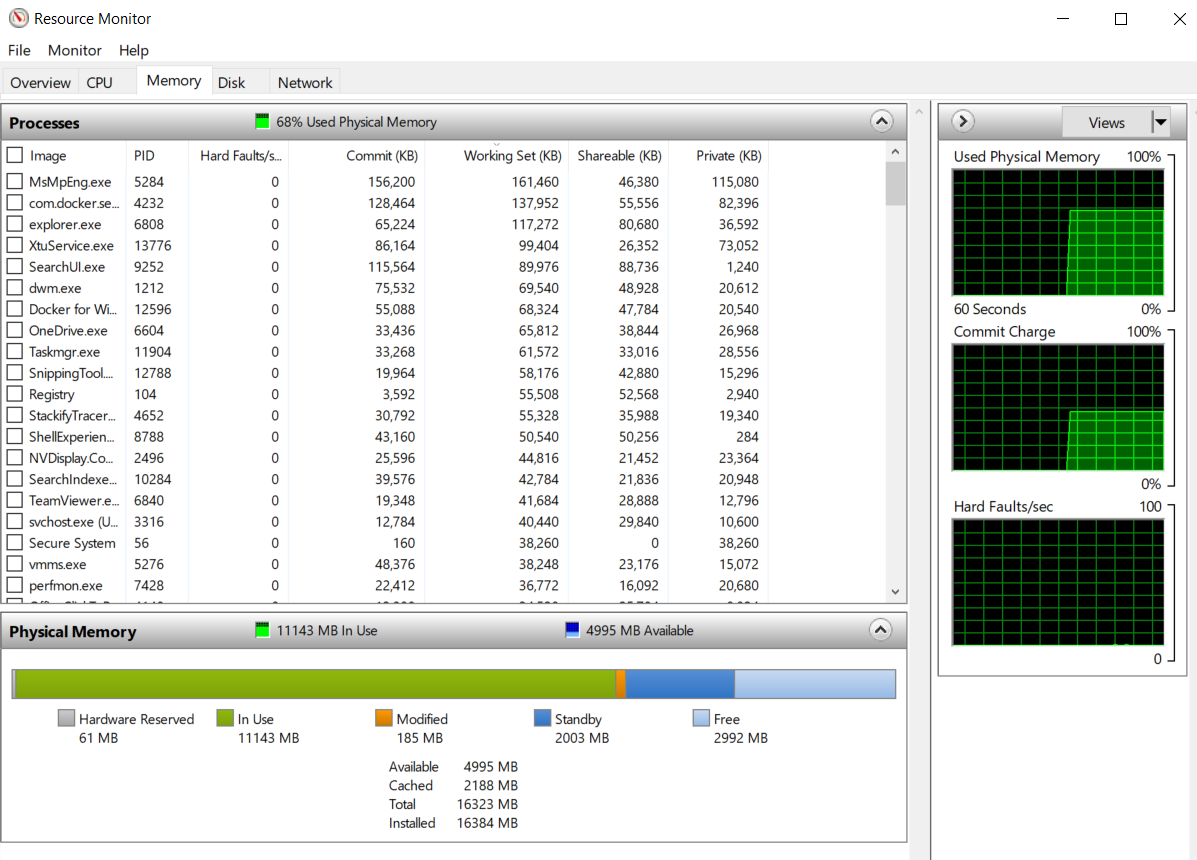
Task: Hide the graphs pane with the arrow button
Action: click(x=963, y=121)
